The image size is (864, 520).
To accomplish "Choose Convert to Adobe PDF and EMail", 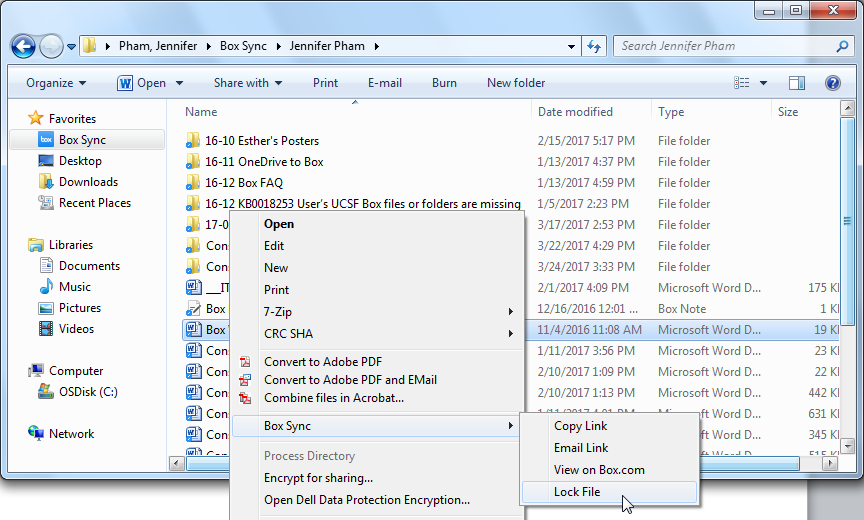I will pos(350,380).
